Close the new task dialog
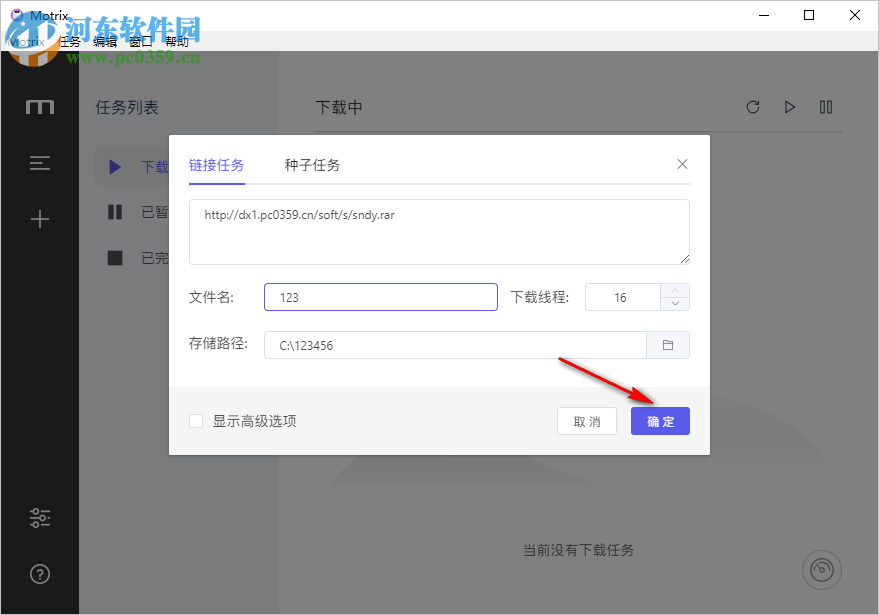 [x=682, y=164]
